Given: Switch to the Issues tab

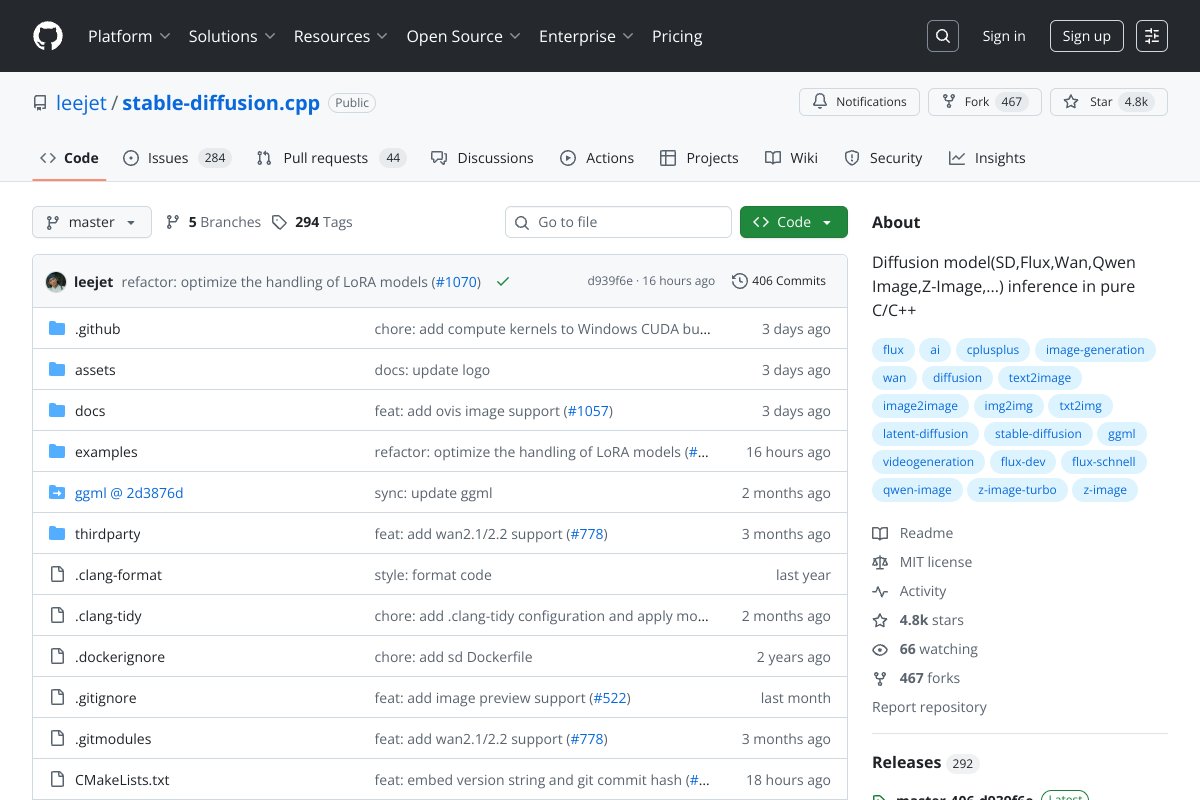Looking at the screenshot, I should pyautogui.click(x=177, y=158).
